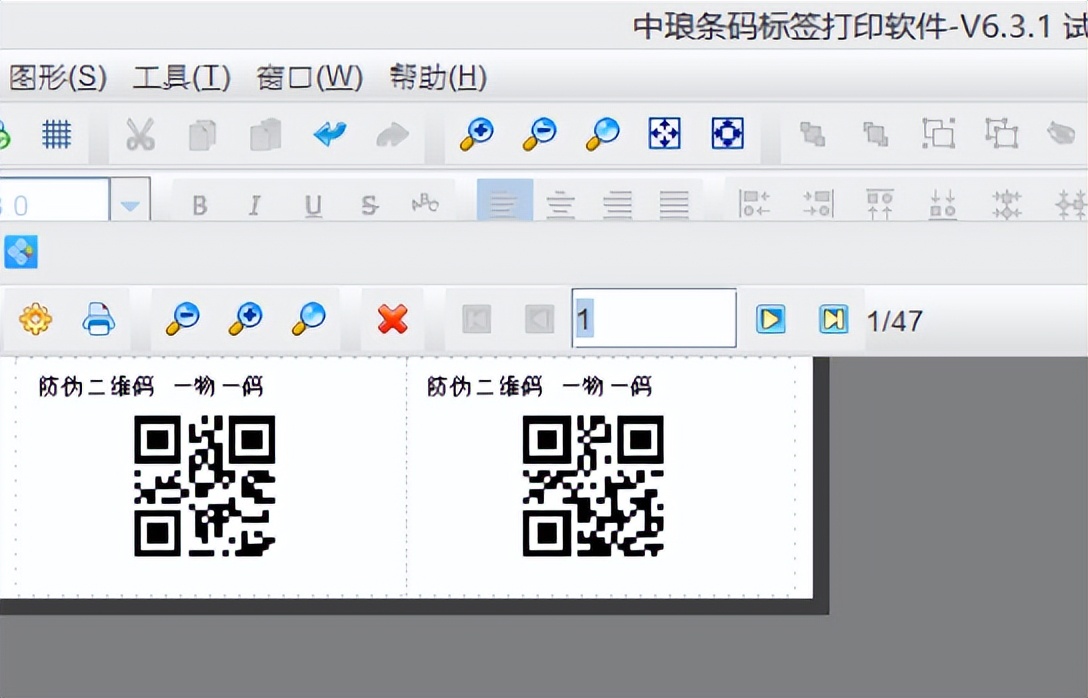Image resolution: width=1088 pixels, height=698 pixels.
Task: Click preview plain magnifier icon
Action: [308, 318]
